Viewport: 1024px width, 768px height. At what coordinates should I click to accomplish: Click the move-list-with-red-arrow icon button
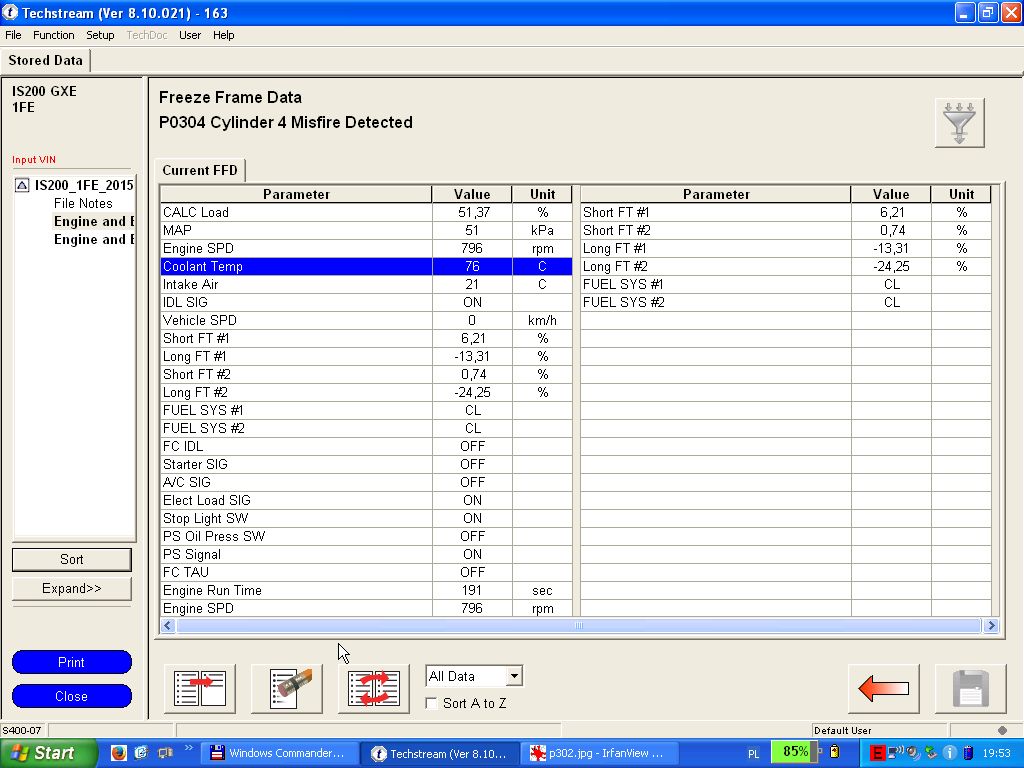coord(200,688)
